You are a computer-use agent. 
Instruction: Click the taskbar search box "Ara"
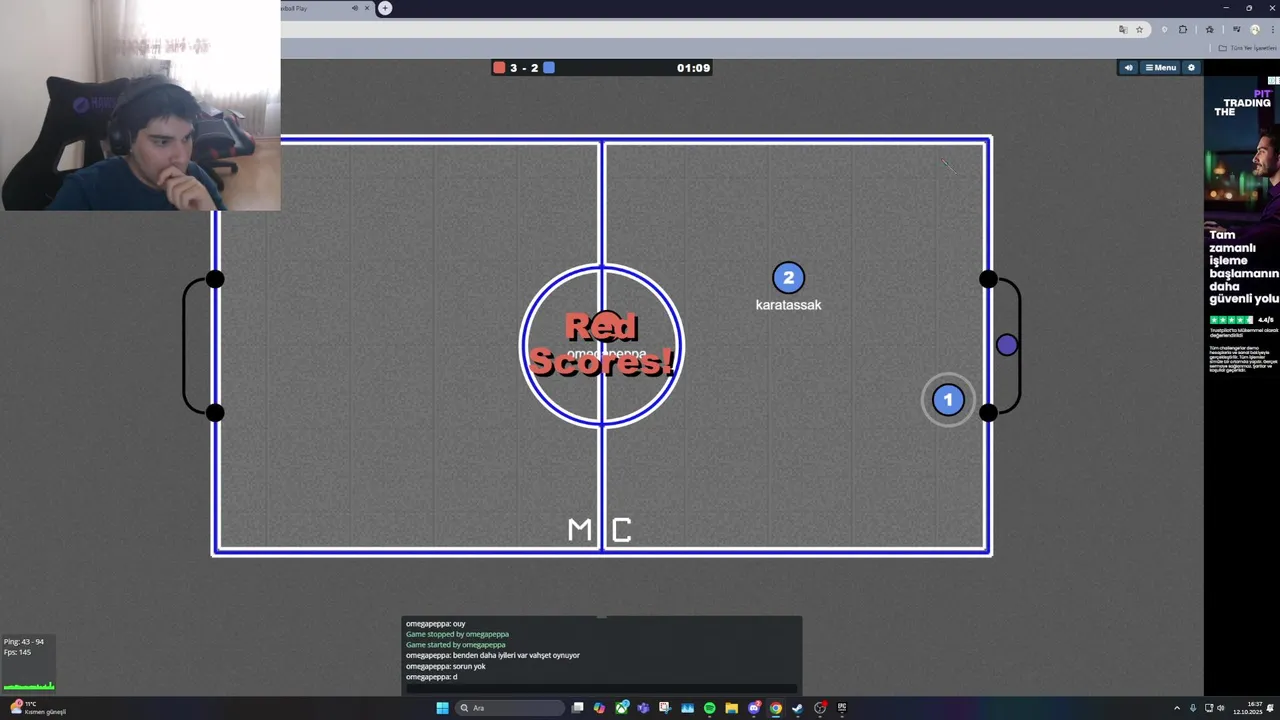(510, 708)
